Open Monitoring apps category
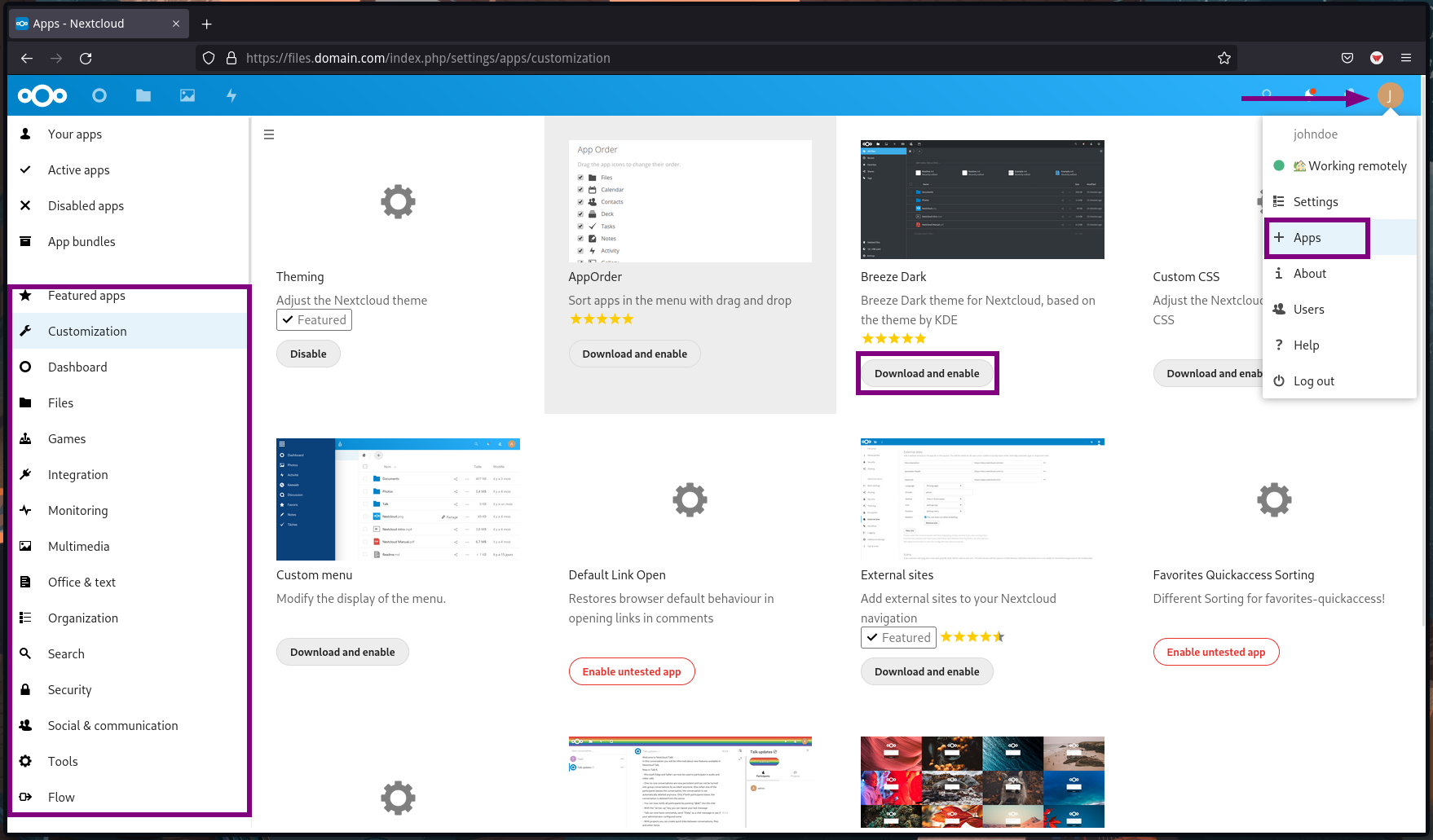1433x840 pixels. (x=129, y=511)
